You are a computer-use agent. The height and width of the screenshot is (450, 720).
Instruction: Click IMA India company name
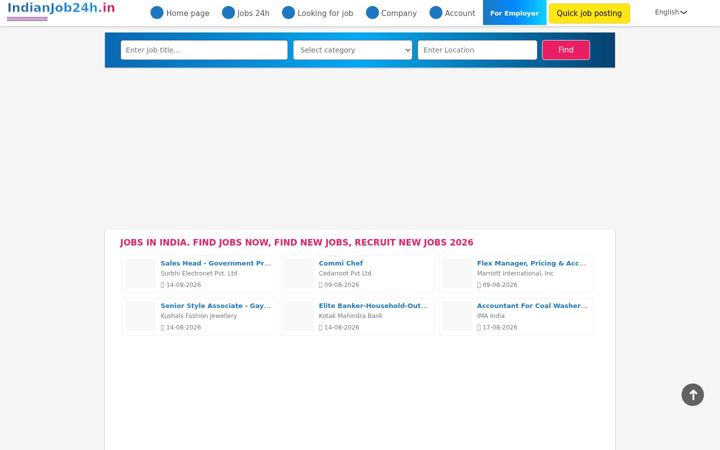click(x=490, y=316)
